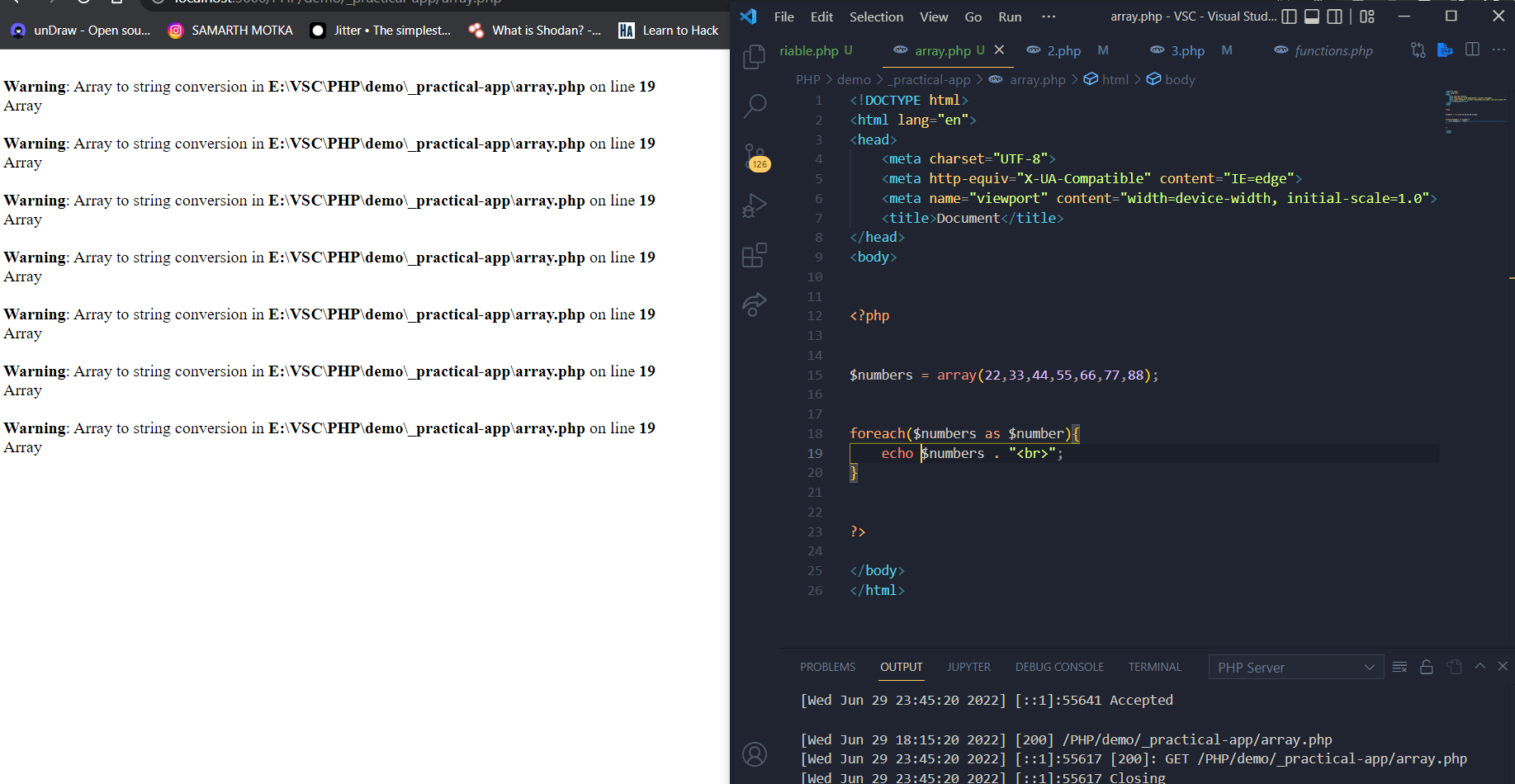Select the OUTPUT panel tab
The image size is (1515, 784).
901,667
